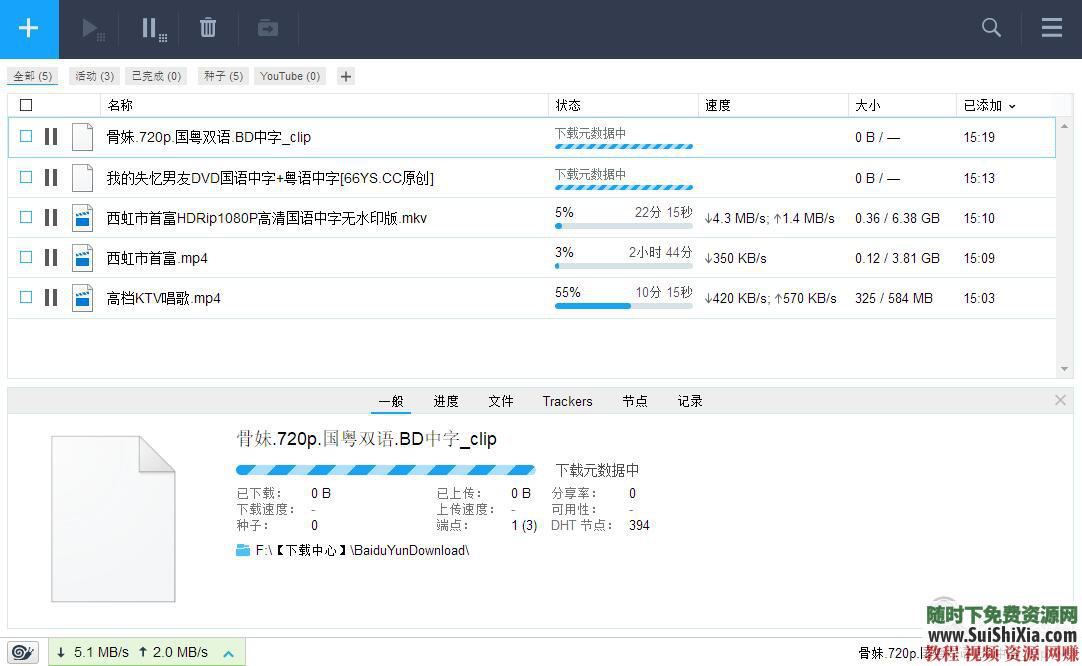Switch to the 种子 tab
Screen dimensions: 1082x666
click(222, 76)
